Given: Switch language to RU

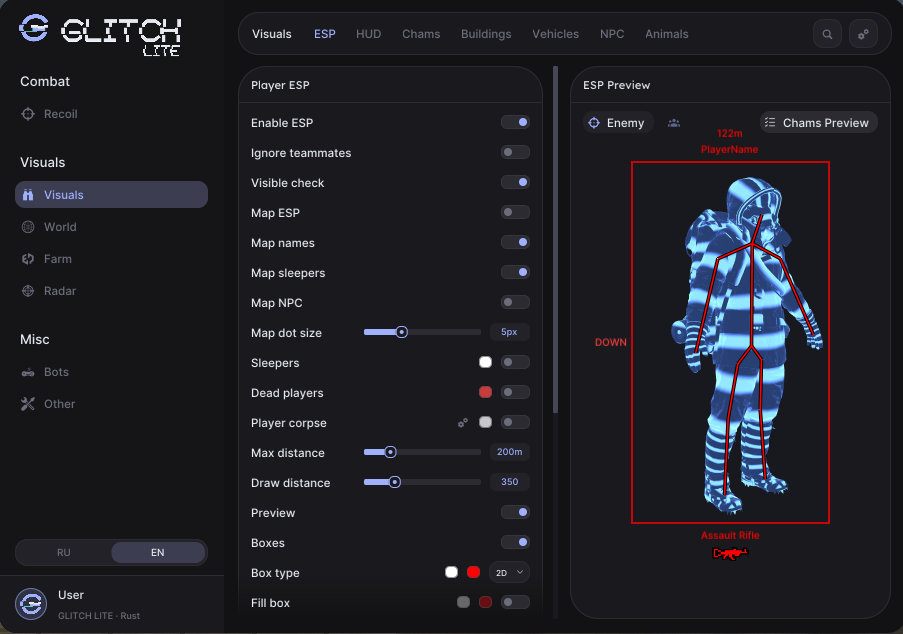Looking at the screenshot, I should pyautogui.click(x=63, y=552).
